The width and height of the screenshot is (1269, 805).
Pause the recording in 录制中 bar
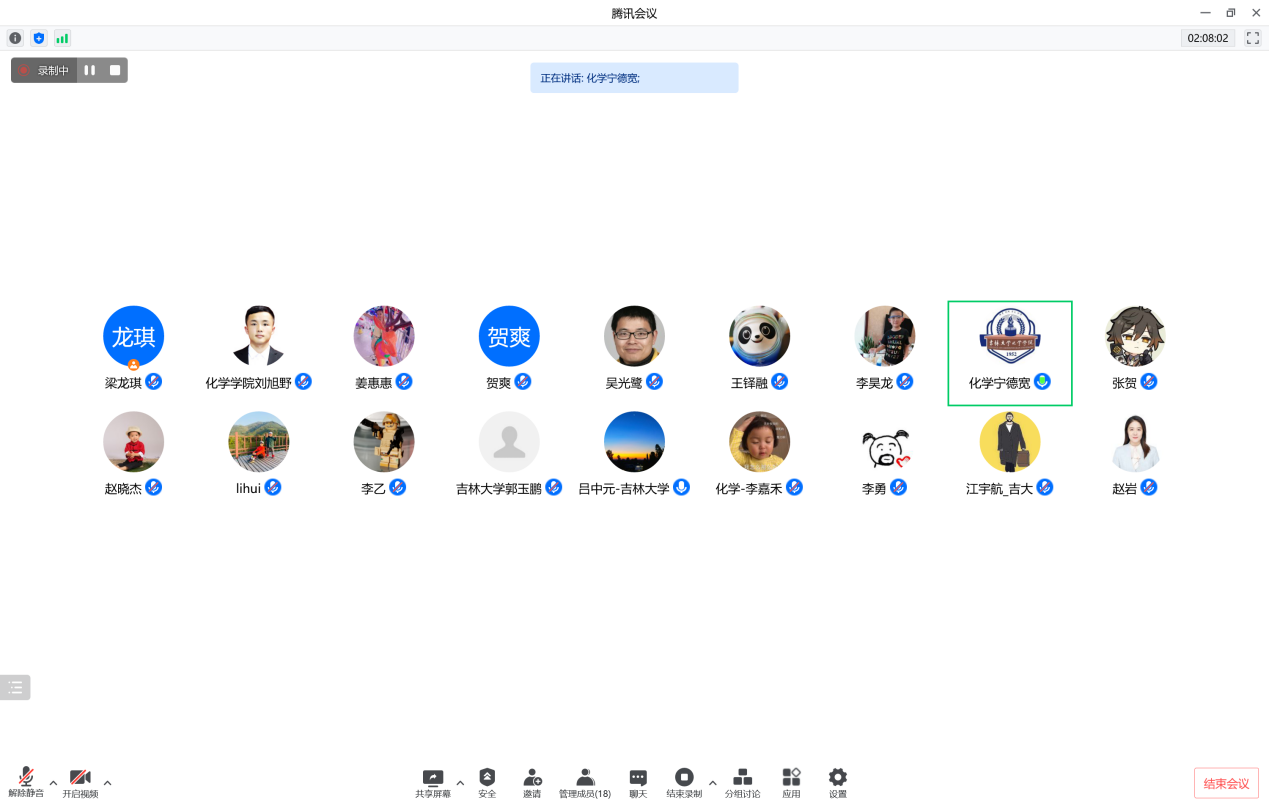90,70
